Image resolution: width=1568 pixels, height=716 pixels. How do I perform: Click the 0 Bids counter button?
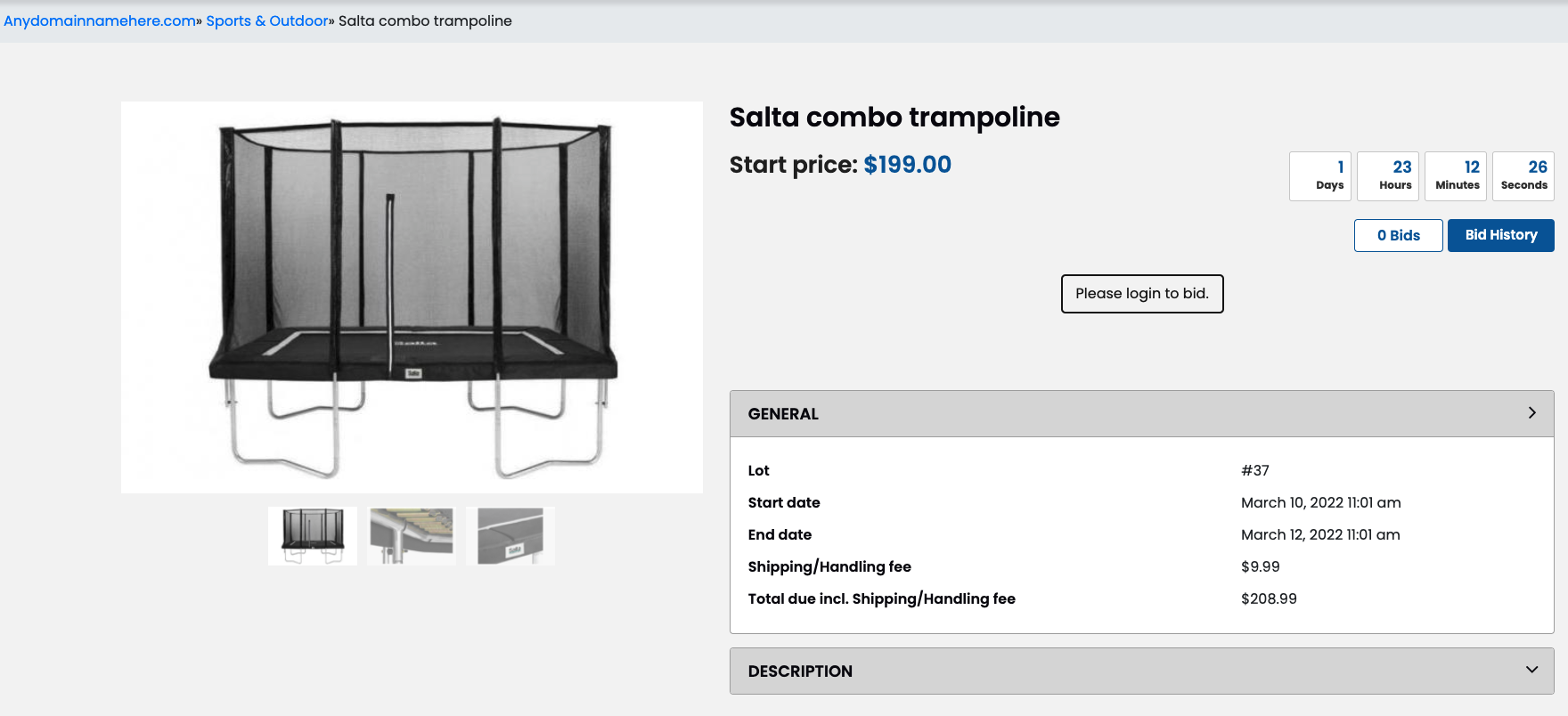coord(1398,235)
